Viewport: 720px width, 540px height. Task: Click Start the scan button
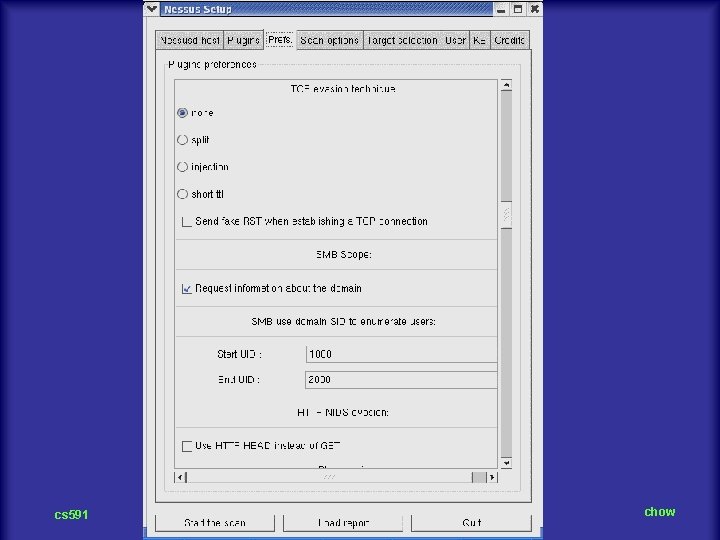(215, 523)
